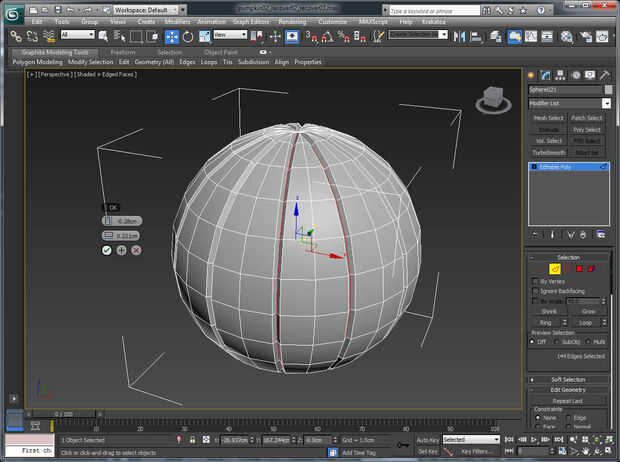The height and width of the screenshot is (462, 620).
Task: Open the Modifier List dropdown
Action: click(606, 103)
